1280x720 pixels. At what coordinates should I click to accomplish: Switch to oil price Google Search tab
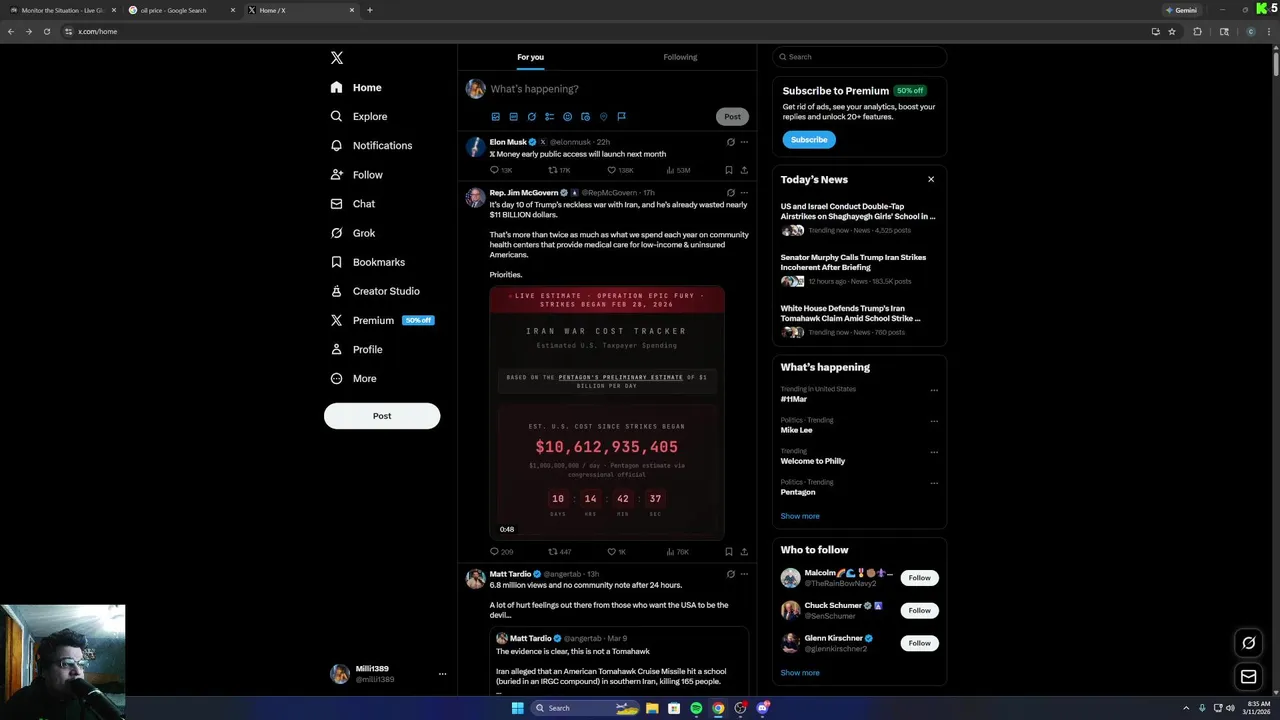[181, 10]
